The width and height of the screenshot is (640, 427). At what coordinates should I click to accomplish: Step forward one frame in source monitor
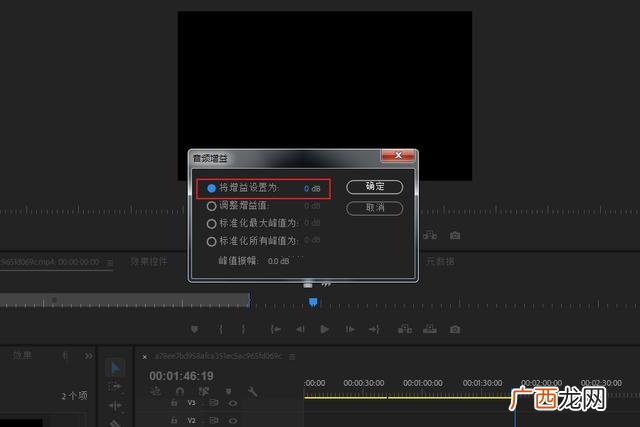point(350,329)
